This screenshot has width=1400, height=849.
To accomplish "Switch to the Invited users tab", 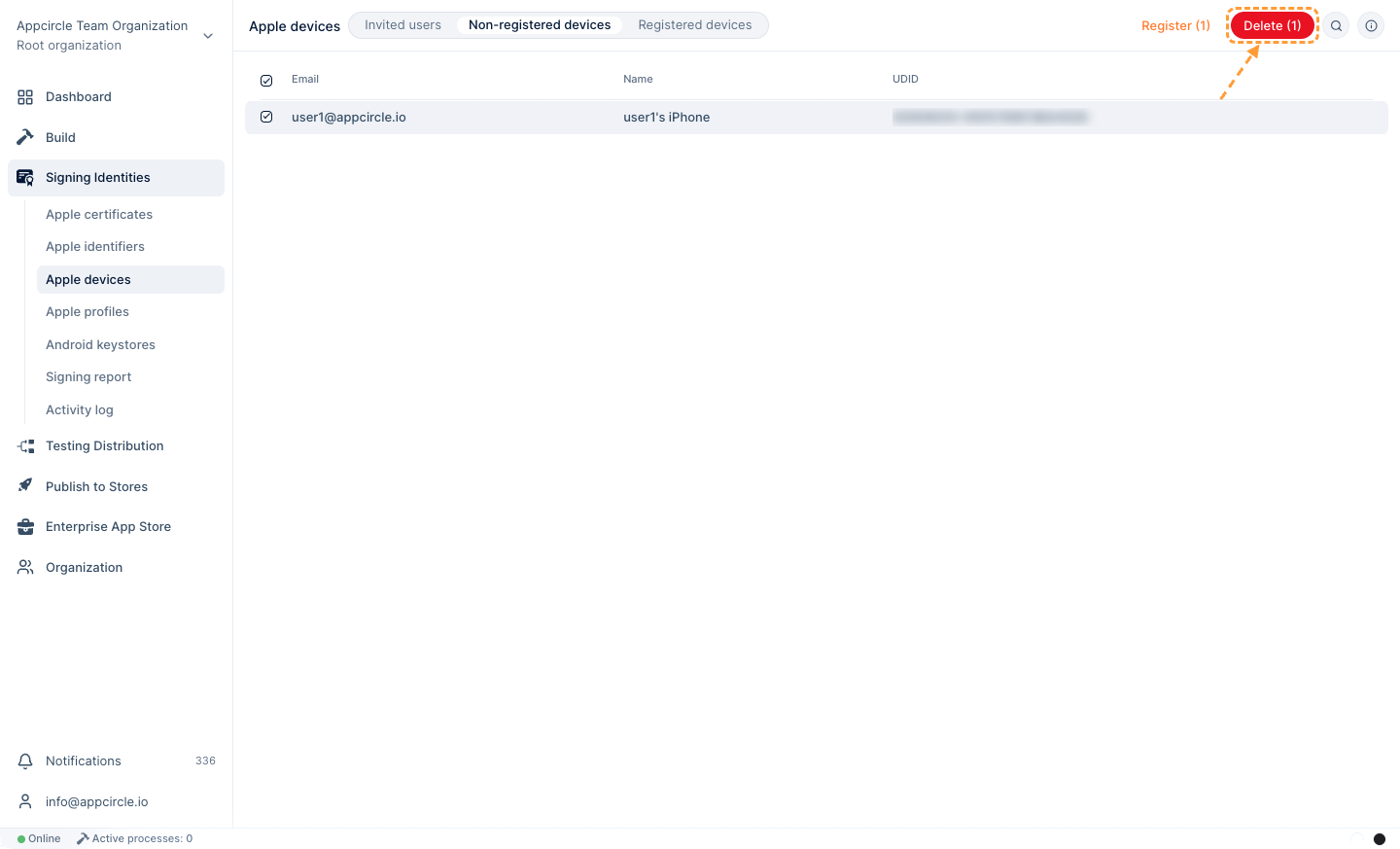I will 402,25.
